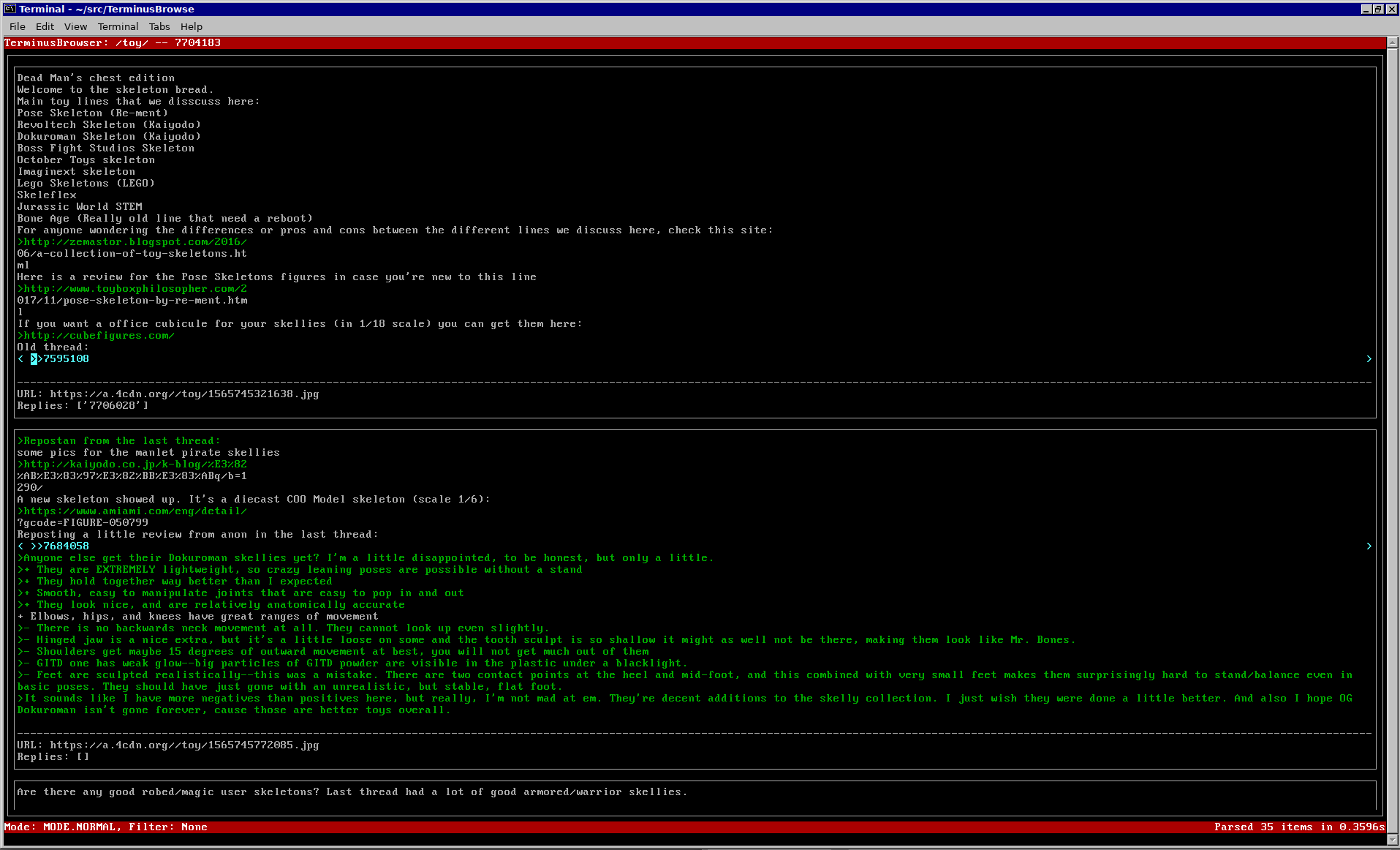Click right chevron on the 7684058 row

click(1369, 546)
